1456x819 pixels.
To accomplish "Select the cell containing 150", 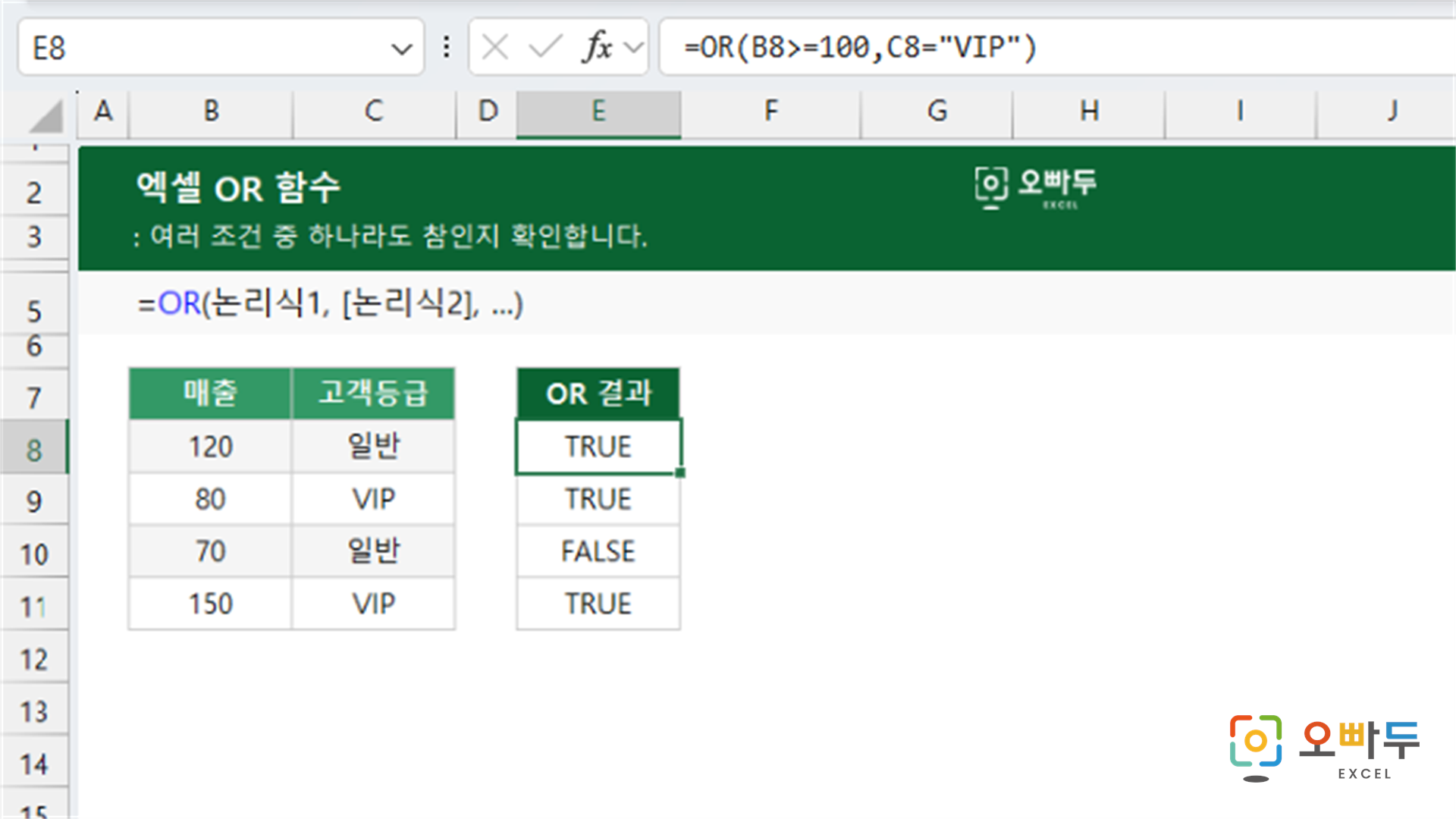I will point(210,604).
